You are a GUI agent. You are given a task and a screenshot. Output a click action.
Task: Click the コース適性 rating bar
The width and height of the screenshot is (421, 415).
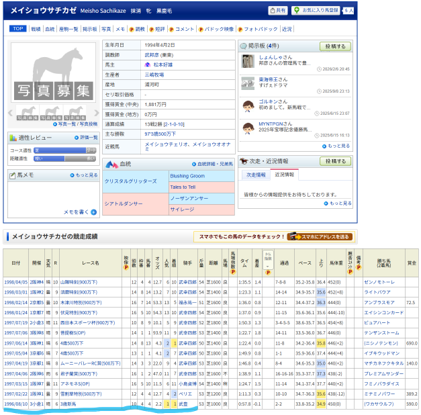pyautogui.click(x=65, y=150)
